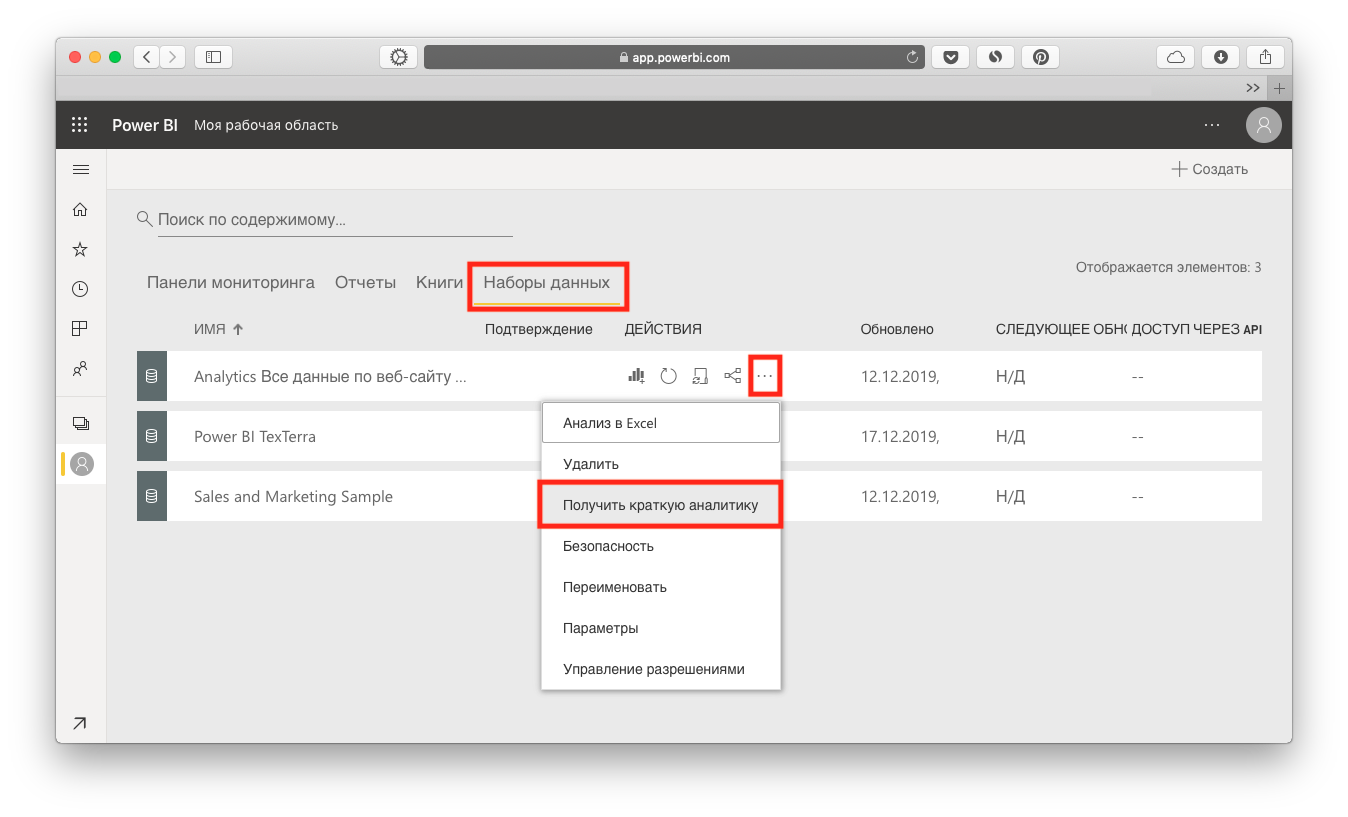Click the dataset icon of Power BI TexTerra
The height and width of the screenshot is (817, 1348).
click(152, 437)
